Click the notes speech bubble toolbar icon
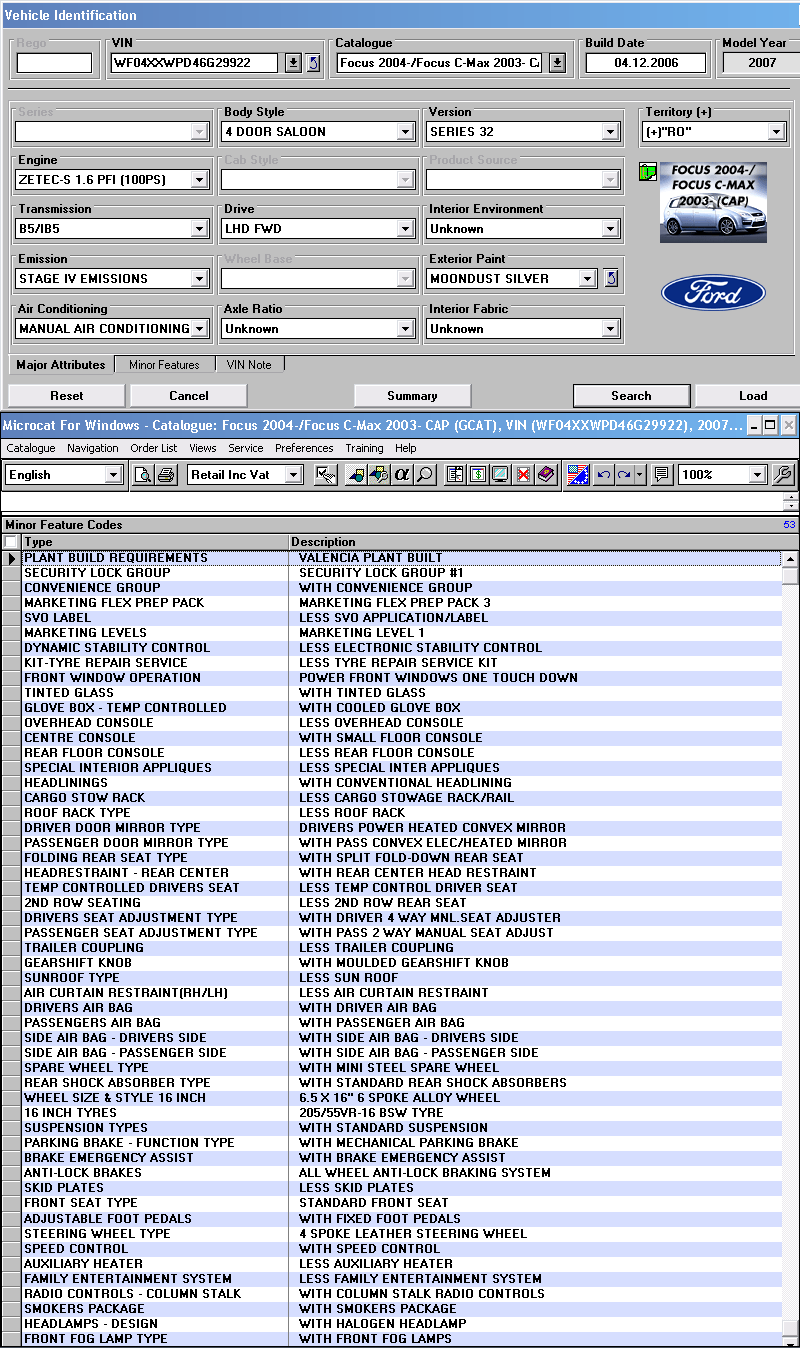This screenshot has width=800, height=1348. point(661,475)
